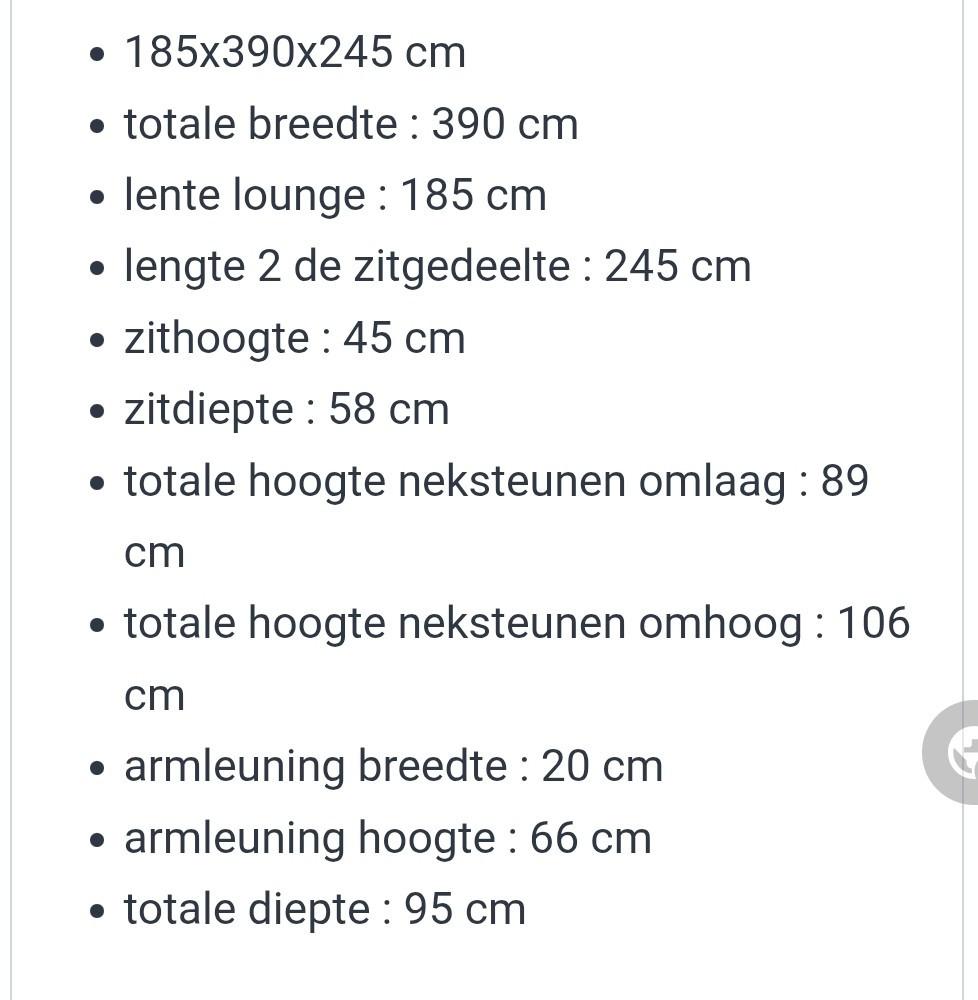Click the bullet before 'totale breedte'
This screenshot has width=978, height=1000.
97,126
